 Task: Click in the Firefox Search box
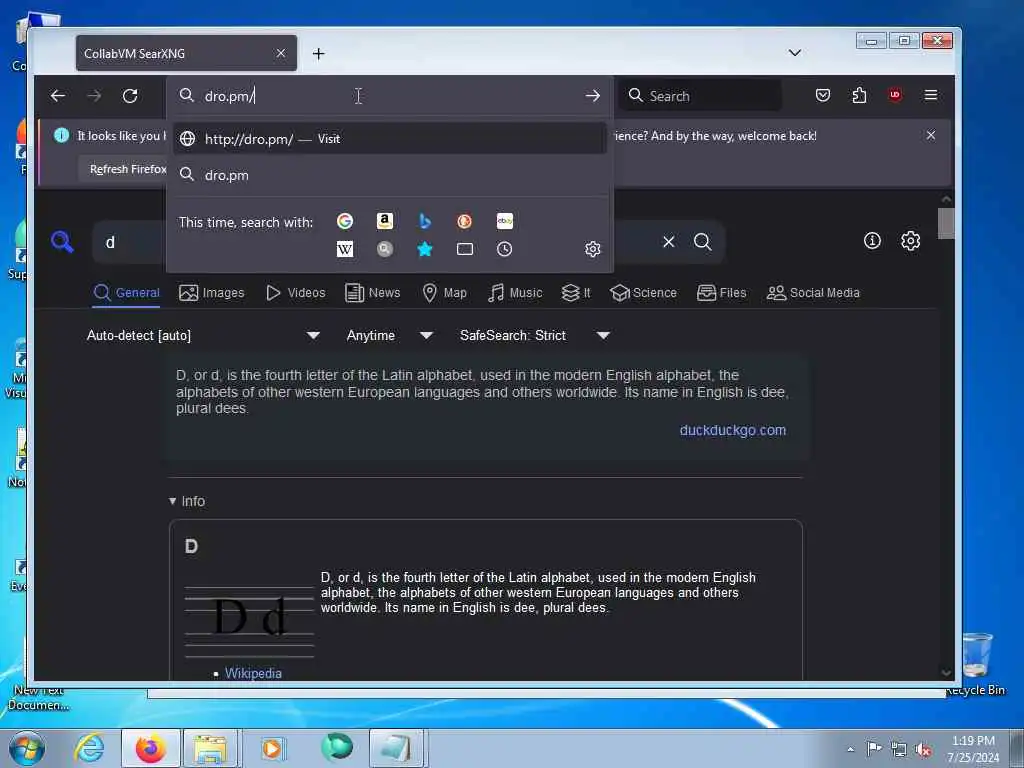(x=699, y=96)
